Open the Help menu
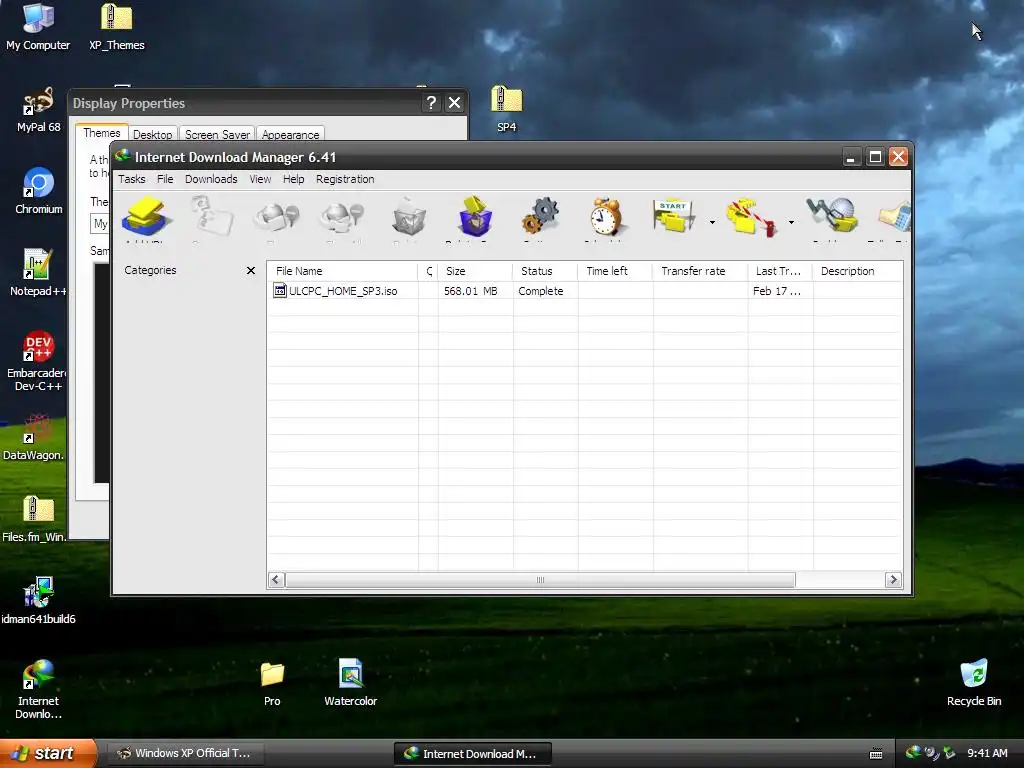Viewport: 1024px width, 768px height. point(293,179)
